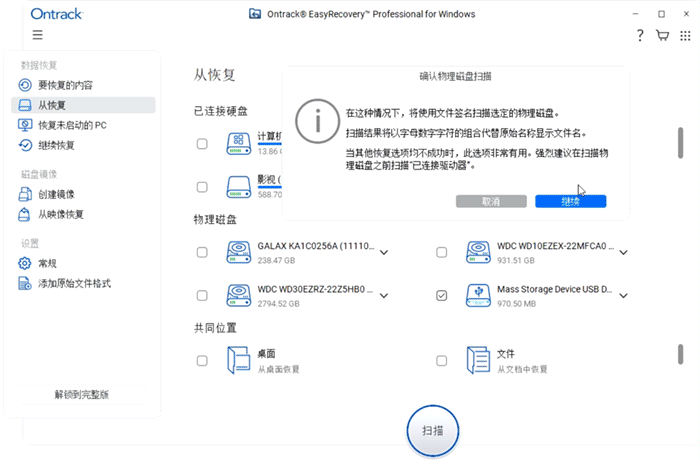This screenshot has height=462, width=700.
Task: Click the 970.50 MB size text
Action: point(516,304)
